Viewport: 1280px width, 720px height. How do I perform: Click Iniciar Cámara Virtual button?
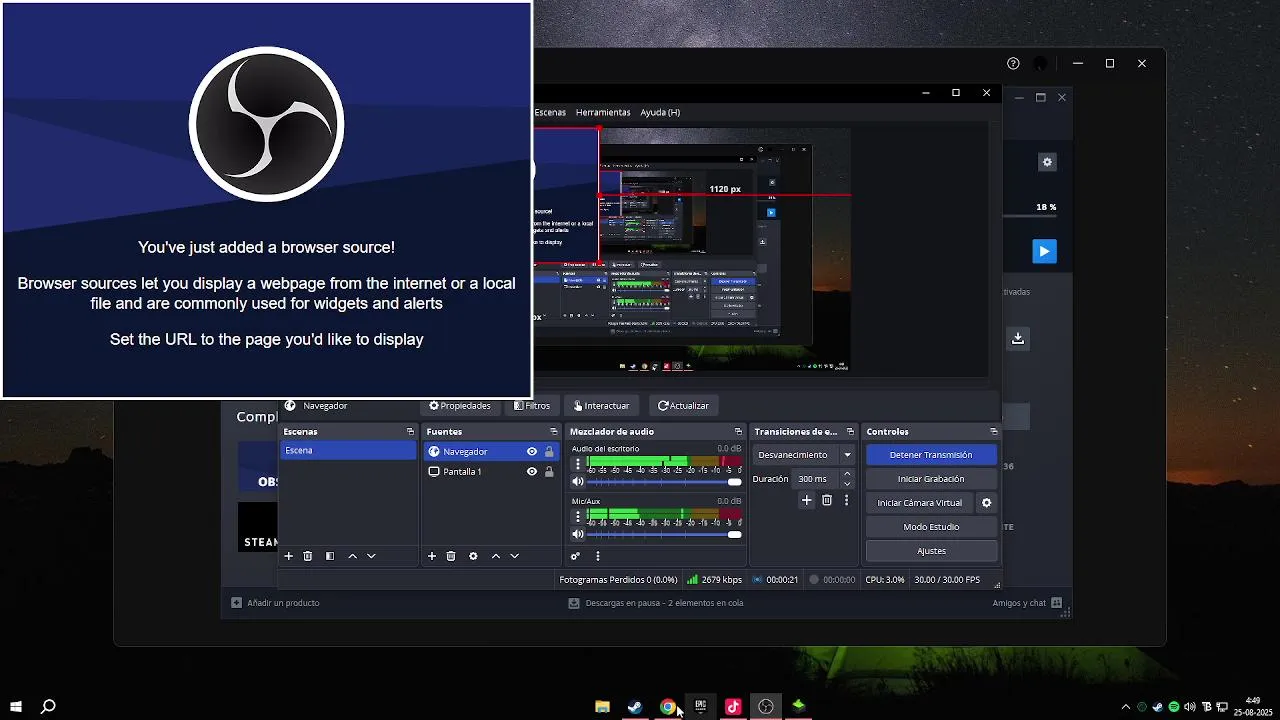click(920, 503)
